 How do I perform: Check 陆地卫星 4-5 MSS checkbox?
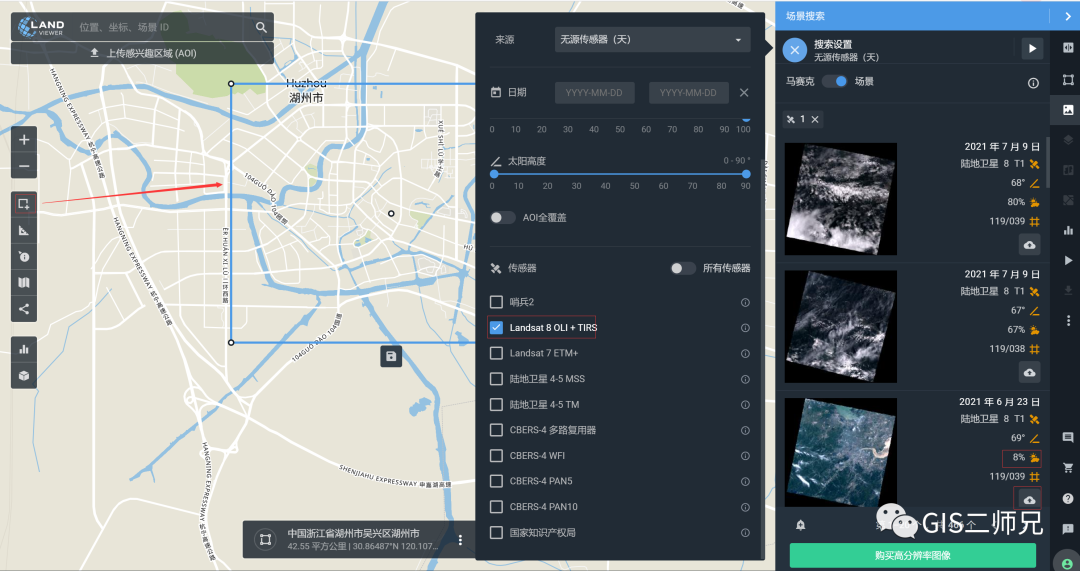click(x=496, y=379)
